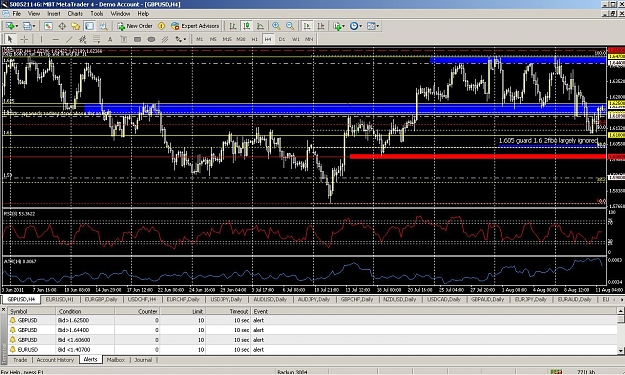This screenshot has height=375, width=625.
Task: Toggle chart auto scroll
Action: [307, 26]
